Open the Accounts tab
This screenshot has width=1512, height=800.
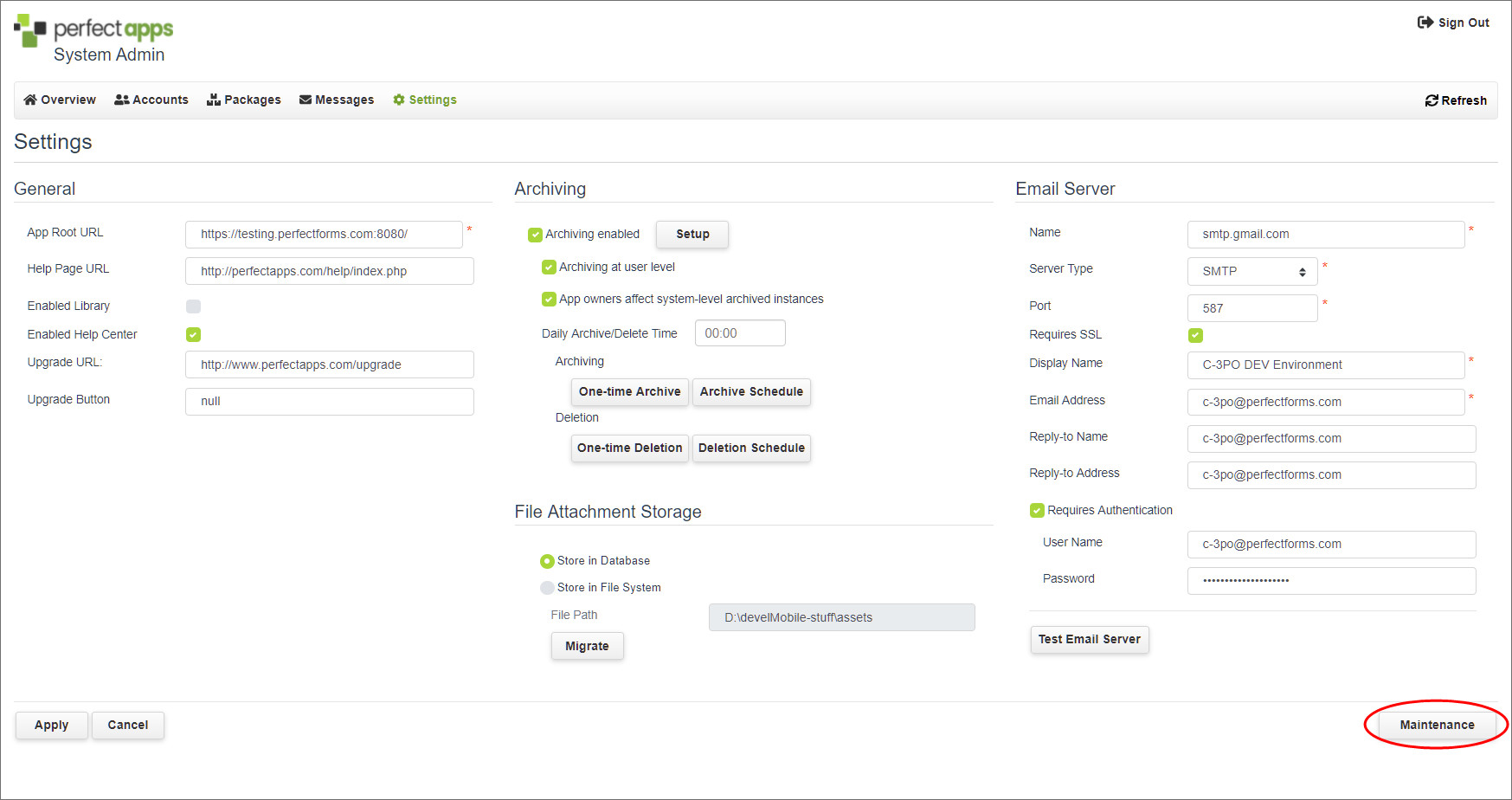[x=151, y=100]
